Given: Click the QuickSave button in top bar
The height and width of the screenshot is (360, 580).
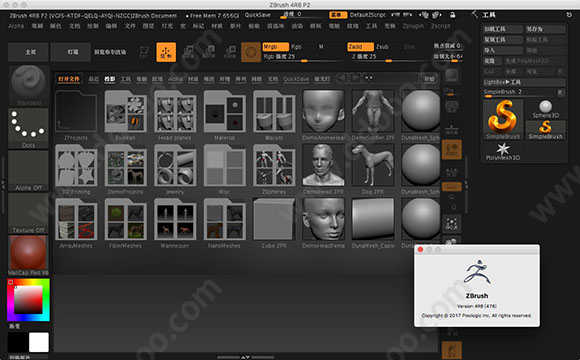Looking at the screenshot, I should coord(258,15).
